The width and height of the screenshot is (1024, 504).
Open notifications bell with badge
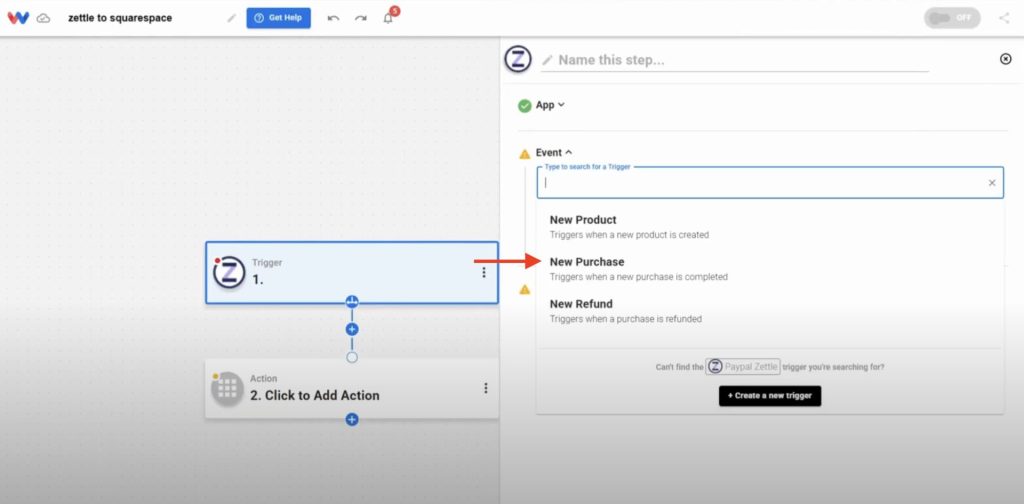pyautogui.click(x=389, y=16)
